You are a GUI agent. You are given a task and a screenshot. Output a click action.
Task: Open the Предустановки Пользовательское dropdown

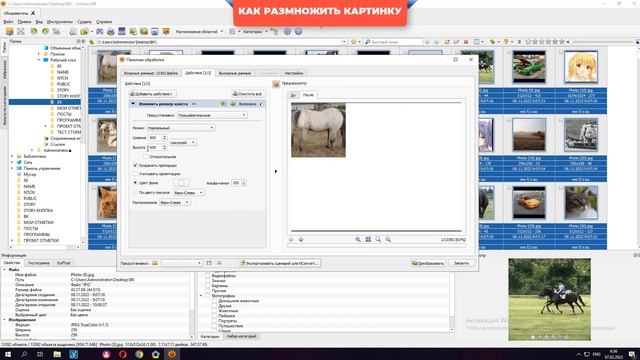[212, 116]
